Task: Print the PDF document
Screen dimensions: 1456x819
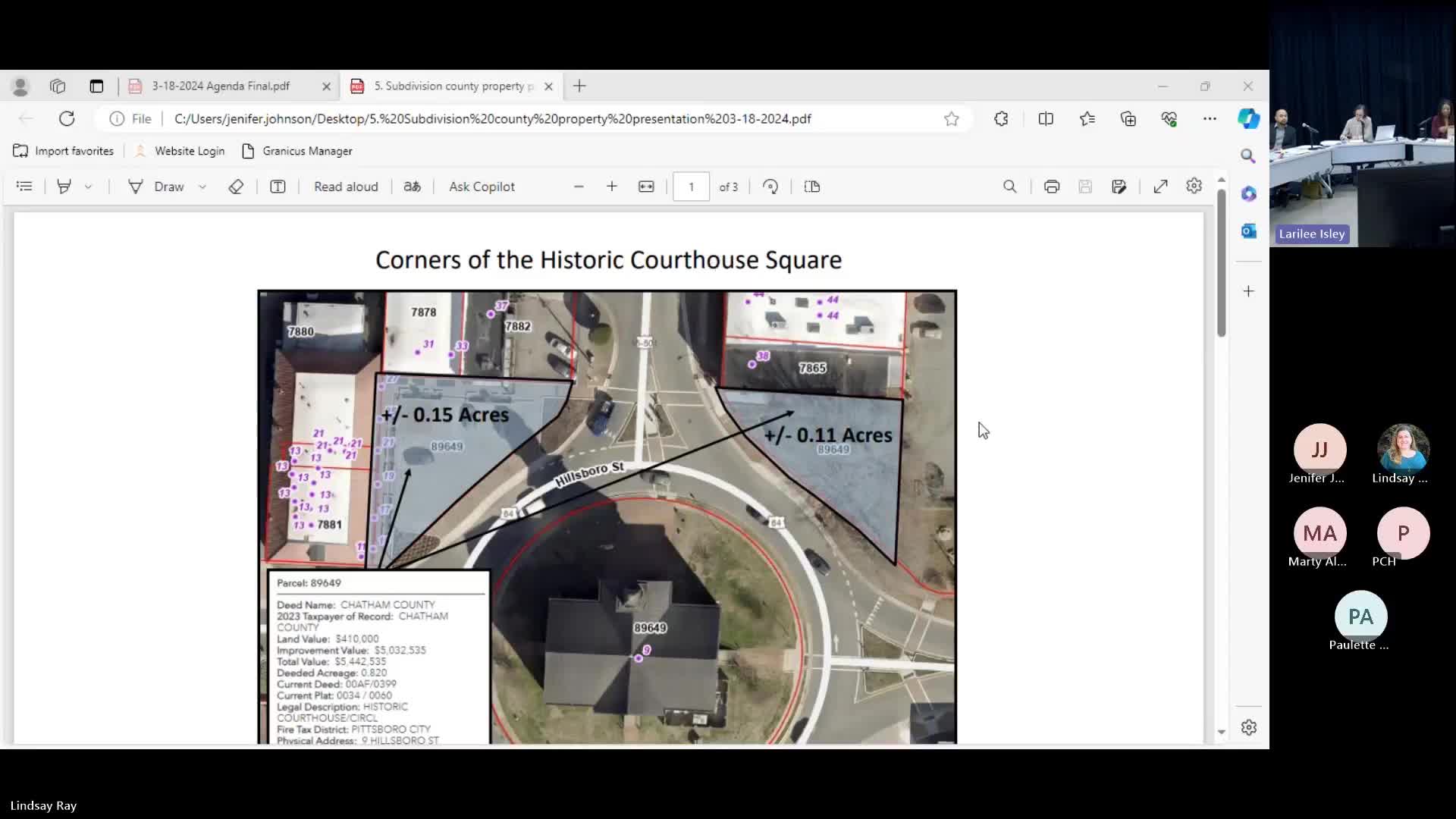Action: (1052, 187)
